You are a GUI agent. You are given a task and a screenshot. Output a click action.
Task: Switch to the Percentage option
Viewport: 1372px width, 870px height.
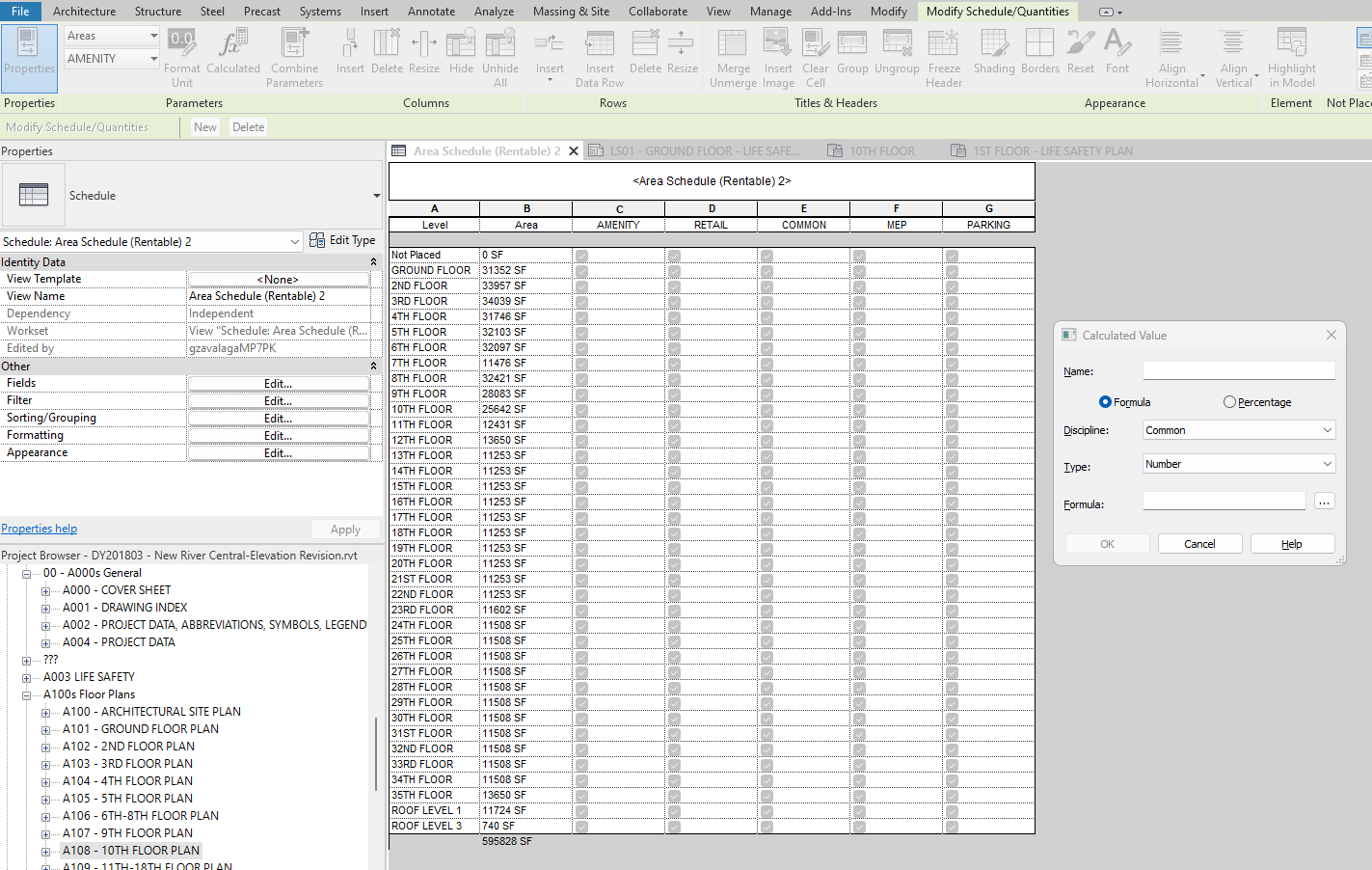click(x=1230, y=401)
